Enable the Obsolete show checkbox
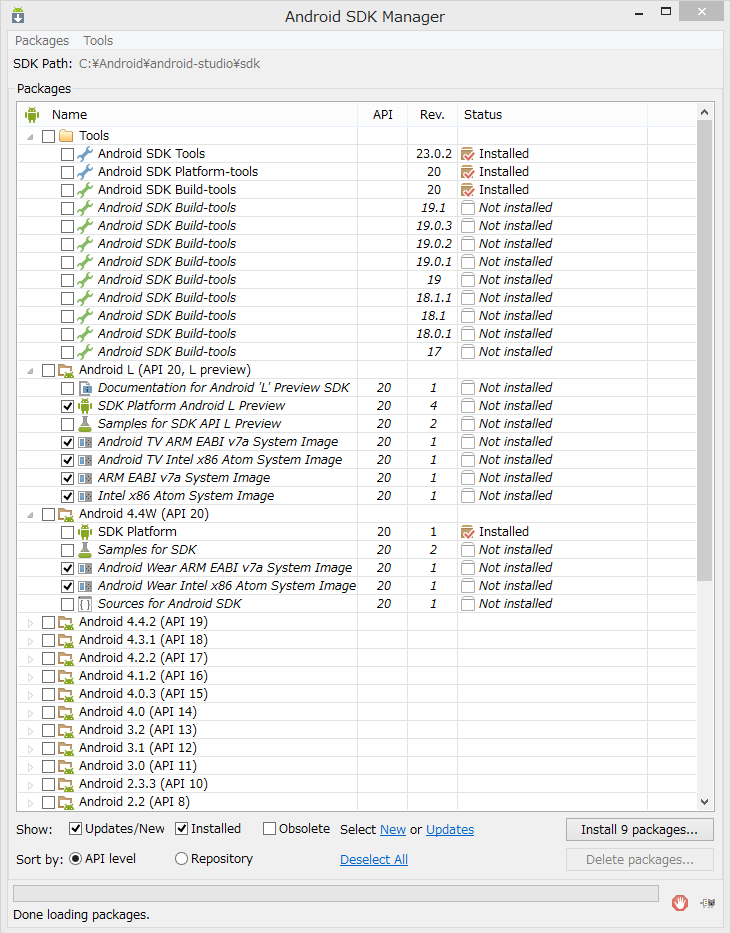 tap(269, 829)
